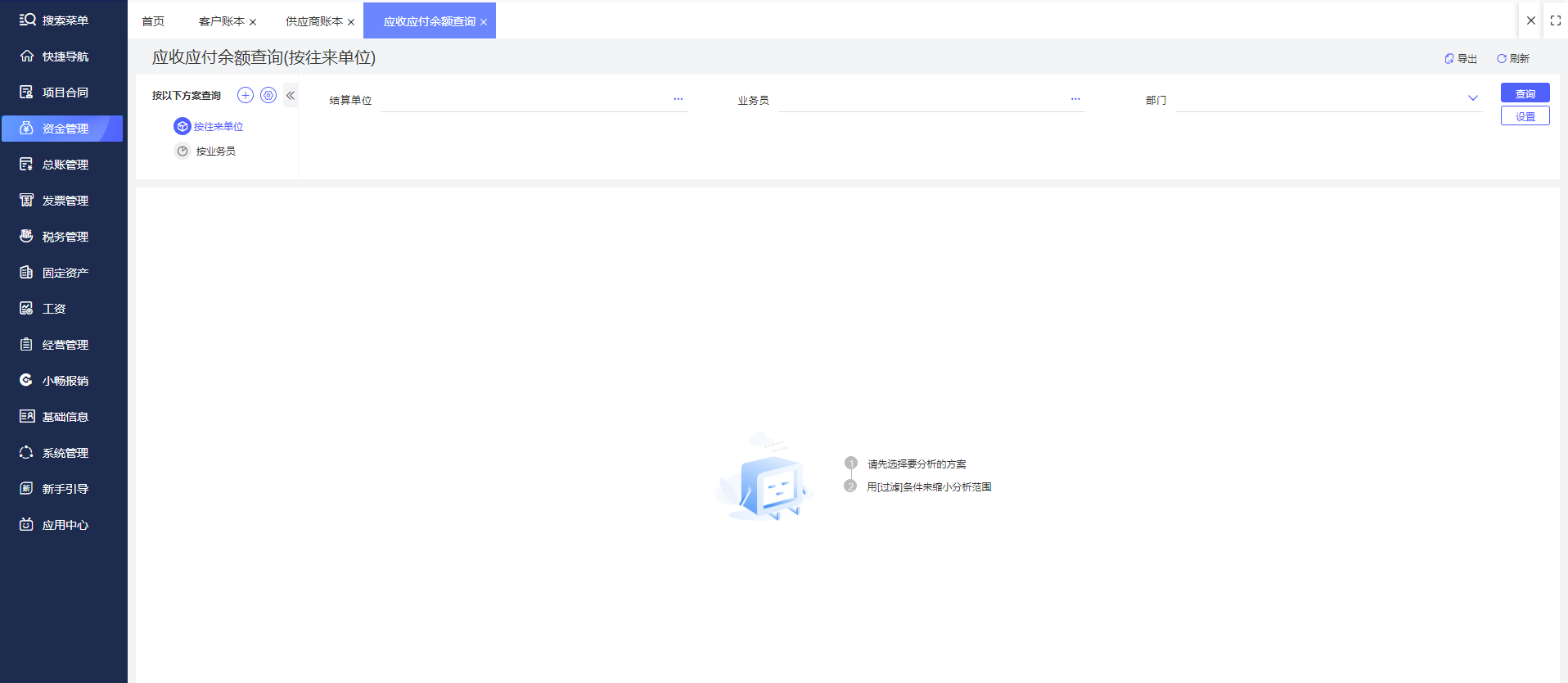Click the 部门 combo box field
This screenshot has height=683, width=1568.
tap(1328, 100)
